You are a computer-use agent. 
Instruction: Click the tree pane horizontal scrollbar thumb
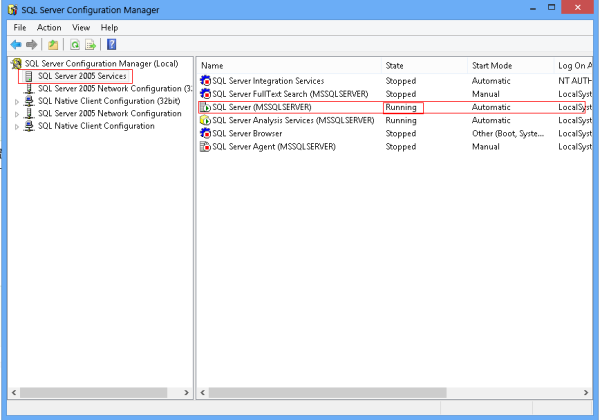[93, 392]
